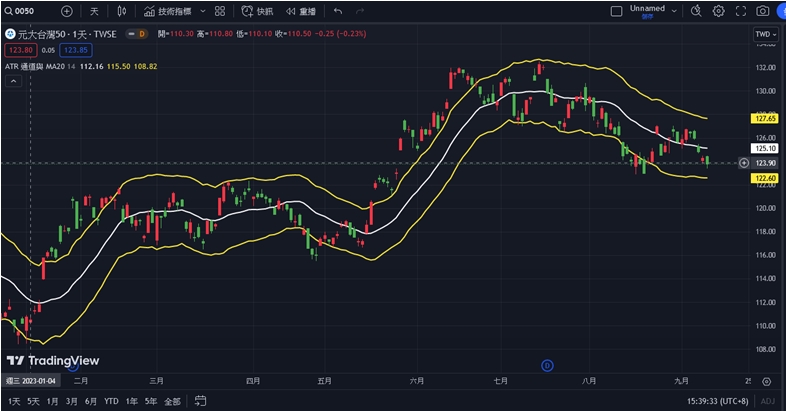This screenshot has width=786, height=411.
Task: Expand the Unnamed layout dropdown arrow
Action: point(674,11)
